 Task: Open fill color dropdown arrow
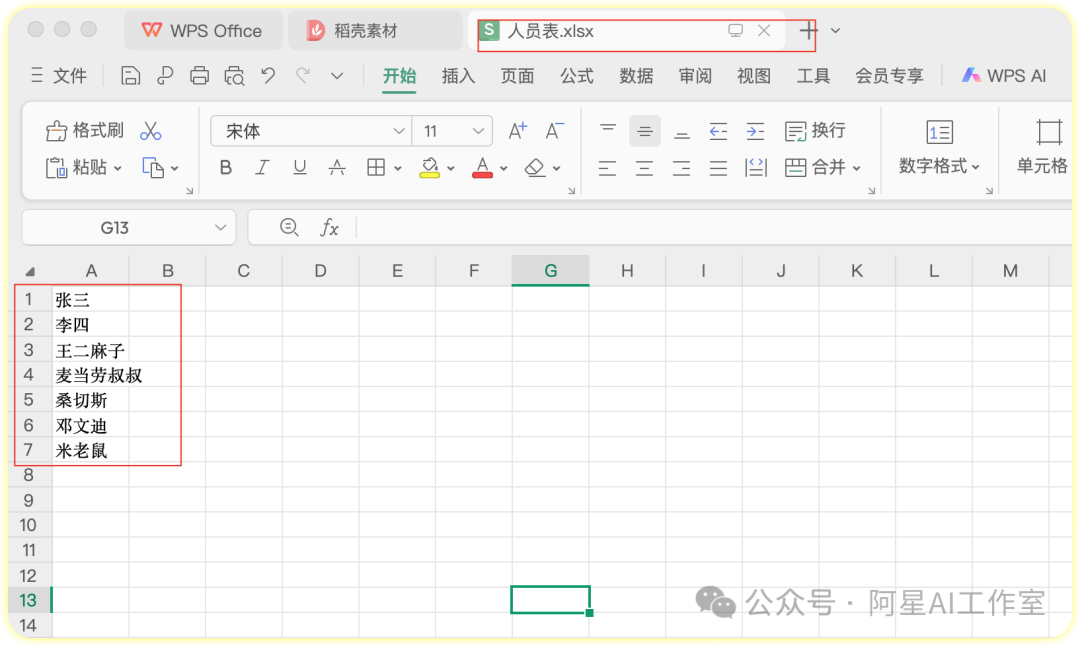tap(450, 168)
